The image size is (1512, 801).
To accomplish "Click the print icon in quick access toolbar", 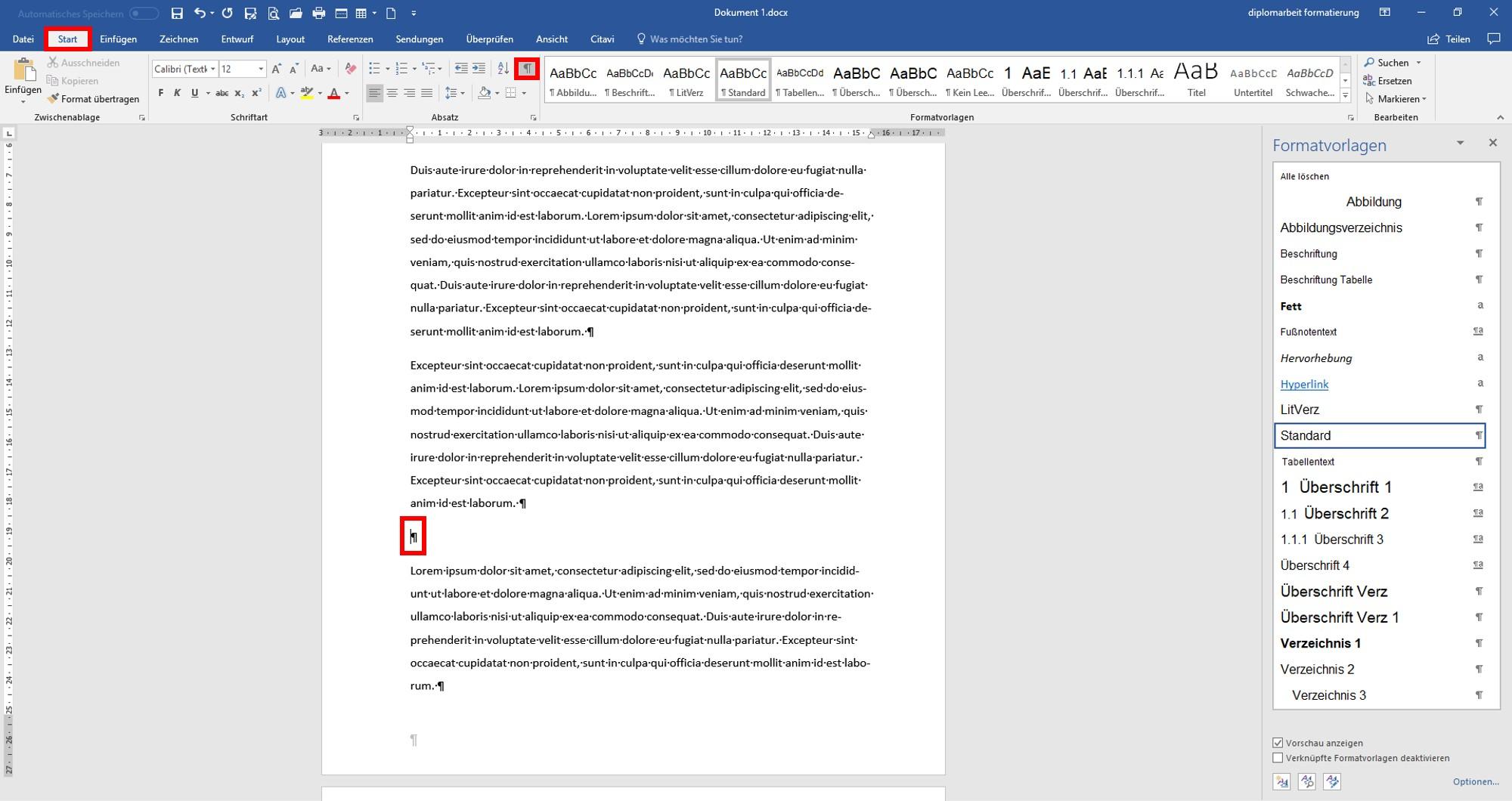I will [318, 13].
